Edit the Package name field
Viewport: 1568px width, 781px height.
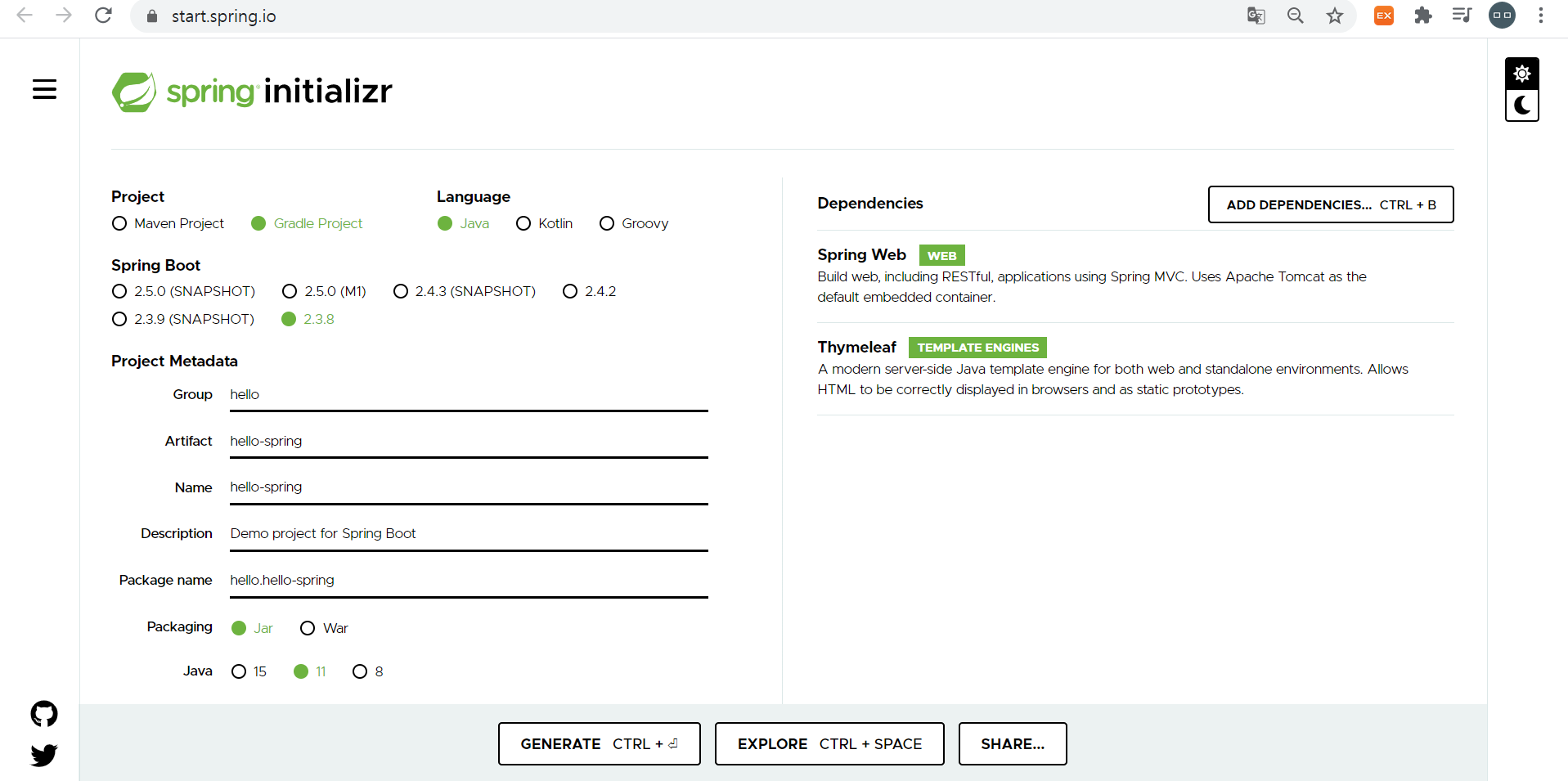pyautogui.click(x=469, y=581)
